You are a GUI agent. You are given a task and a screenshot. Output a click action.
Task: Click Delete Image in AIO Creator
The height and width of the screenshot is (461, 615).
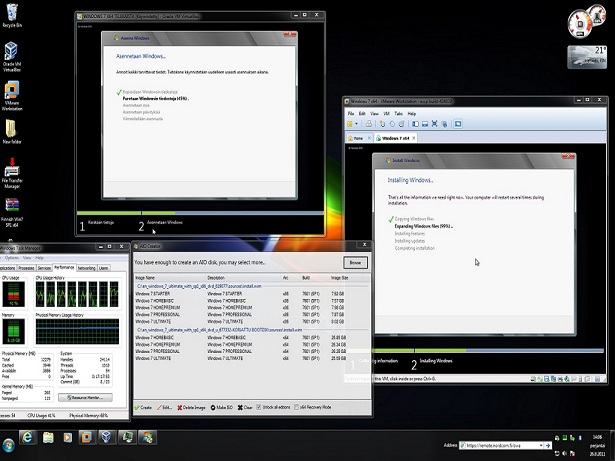(191, 408)
